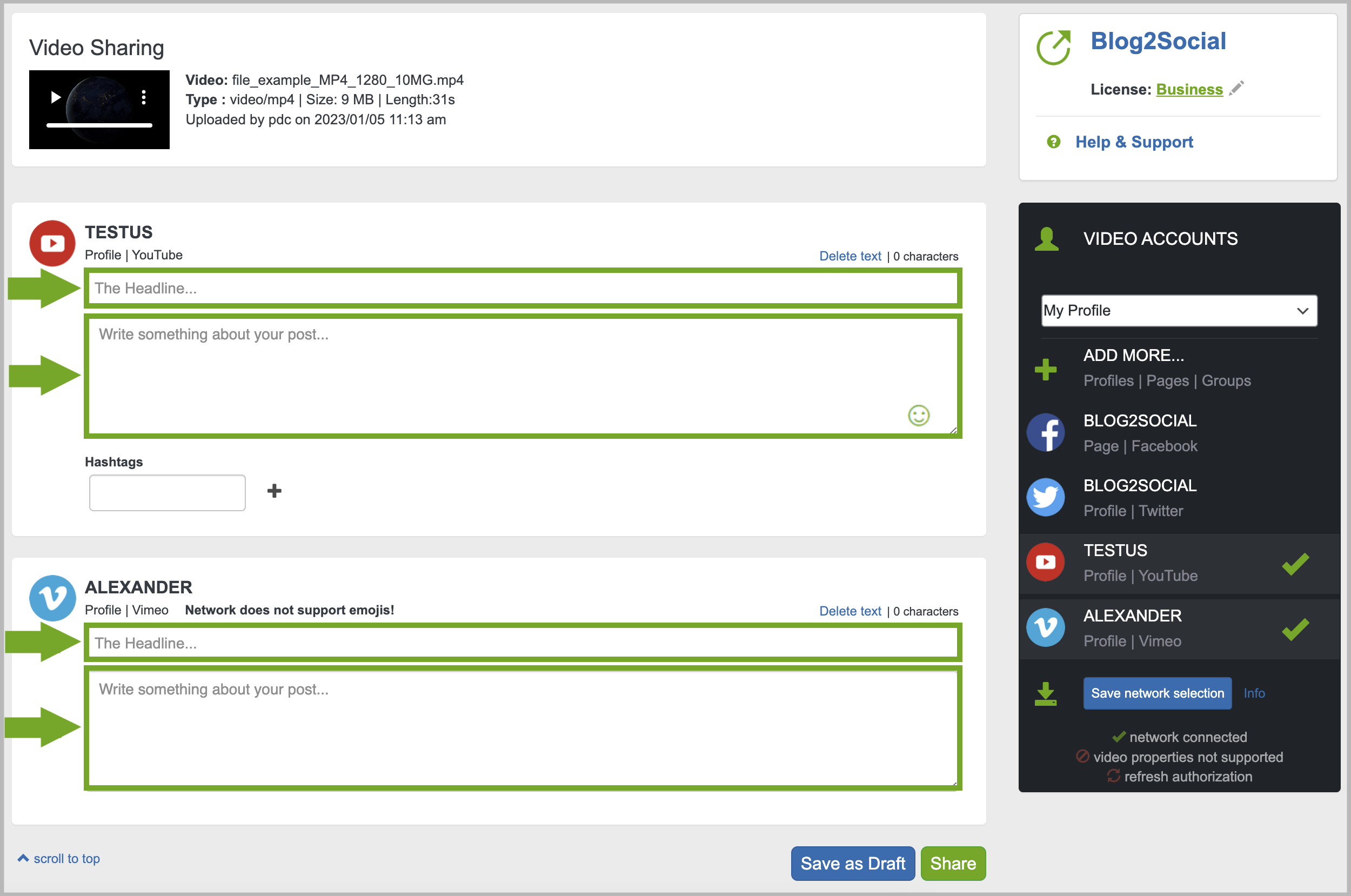Click the Help & Support question icon
1351x896 pixels.
point(1053,142)
